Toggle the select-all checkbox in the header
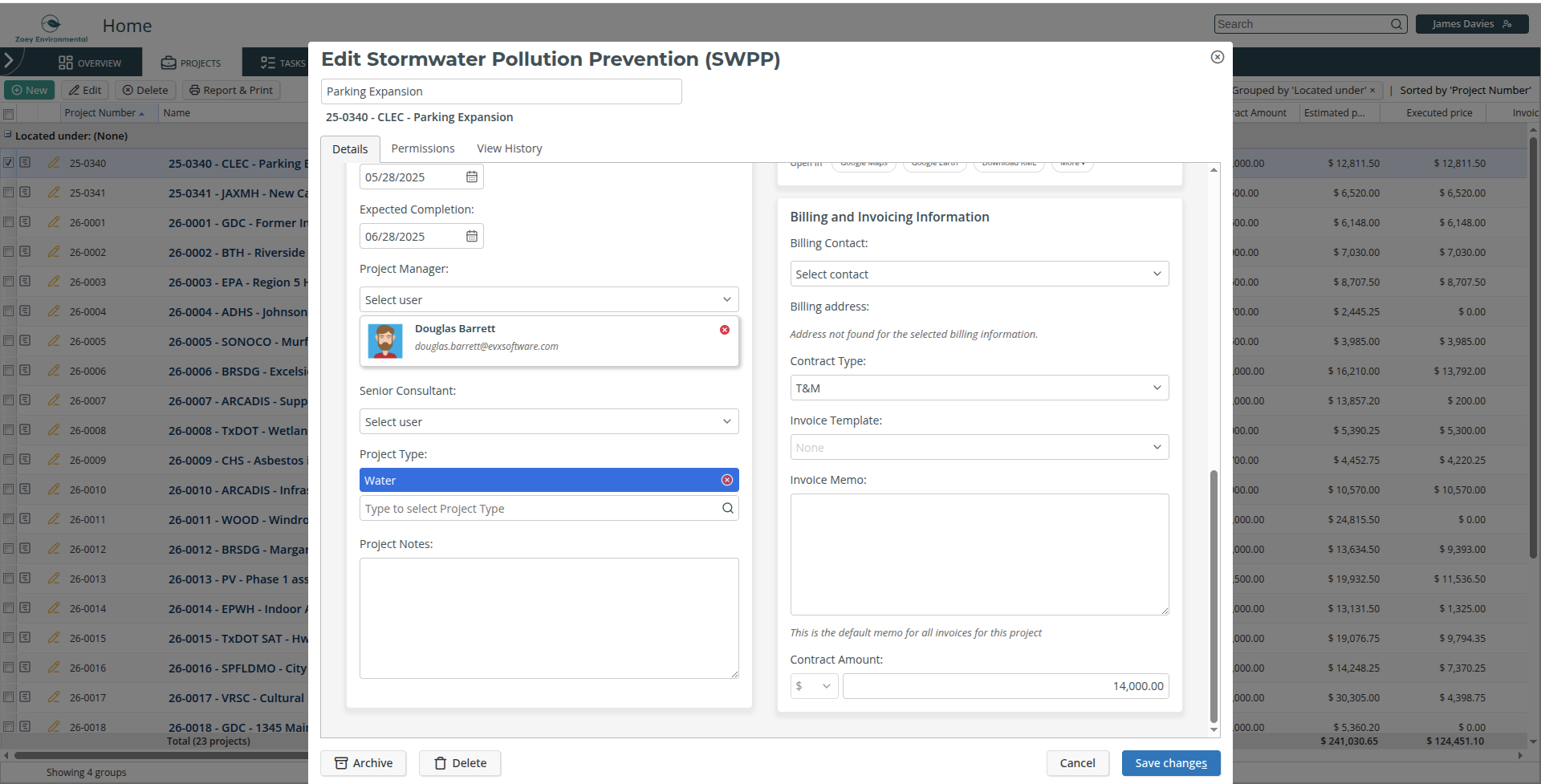The image size is (1541, 784). point(9,114)
